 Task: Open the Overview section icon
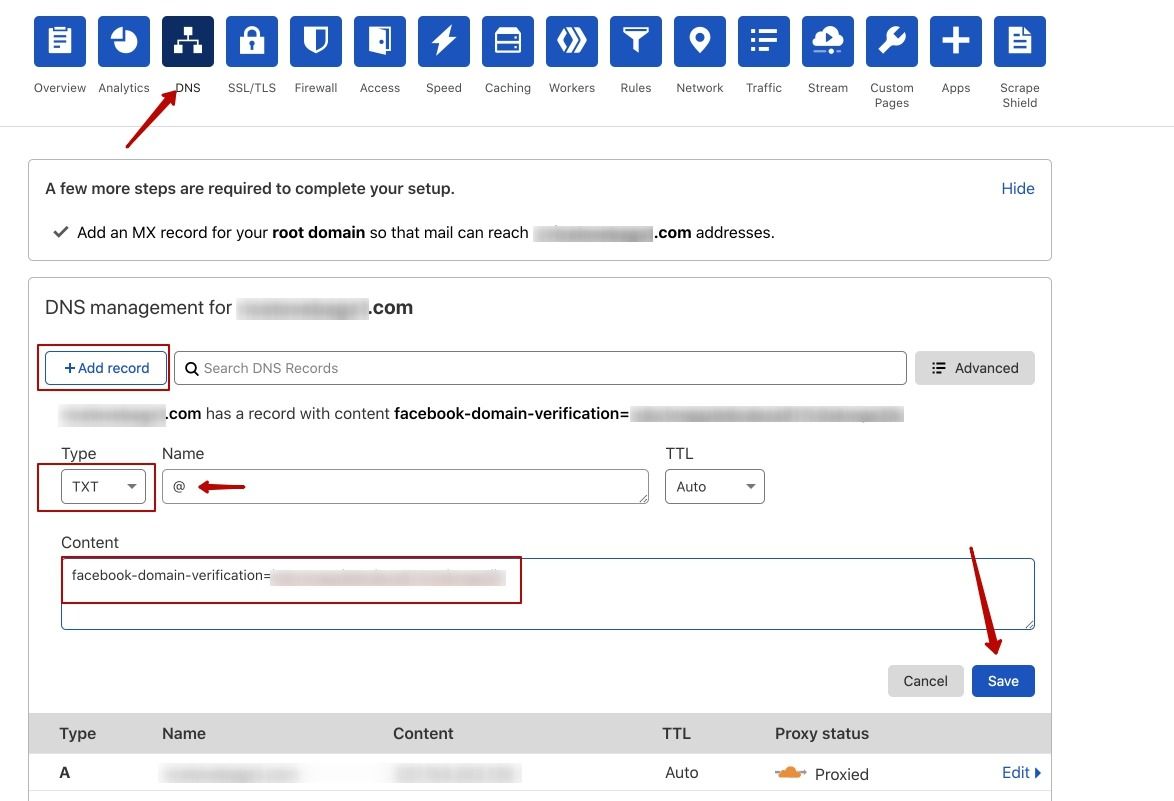click(x=60, y=42)
